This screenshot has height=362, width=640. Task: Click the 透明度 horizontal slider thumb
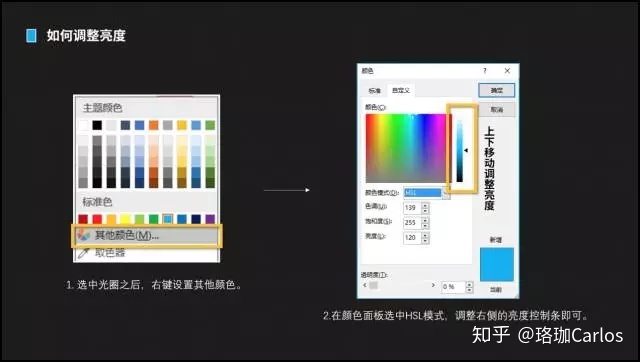click(373, 285)
